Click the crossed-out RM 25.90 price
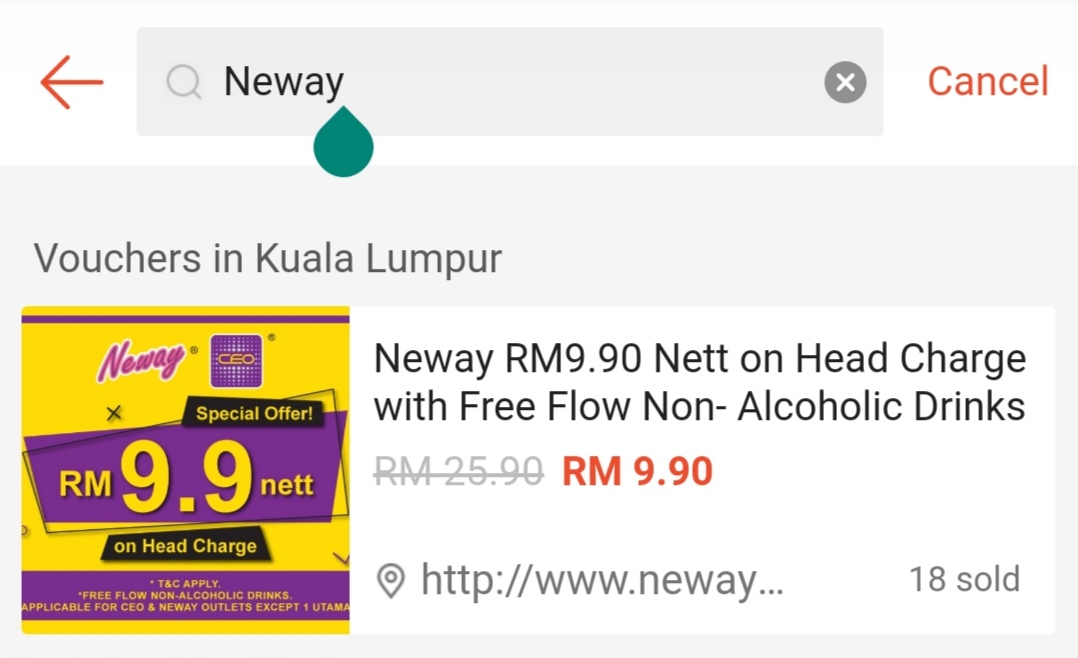 click(x=459, y=471)
